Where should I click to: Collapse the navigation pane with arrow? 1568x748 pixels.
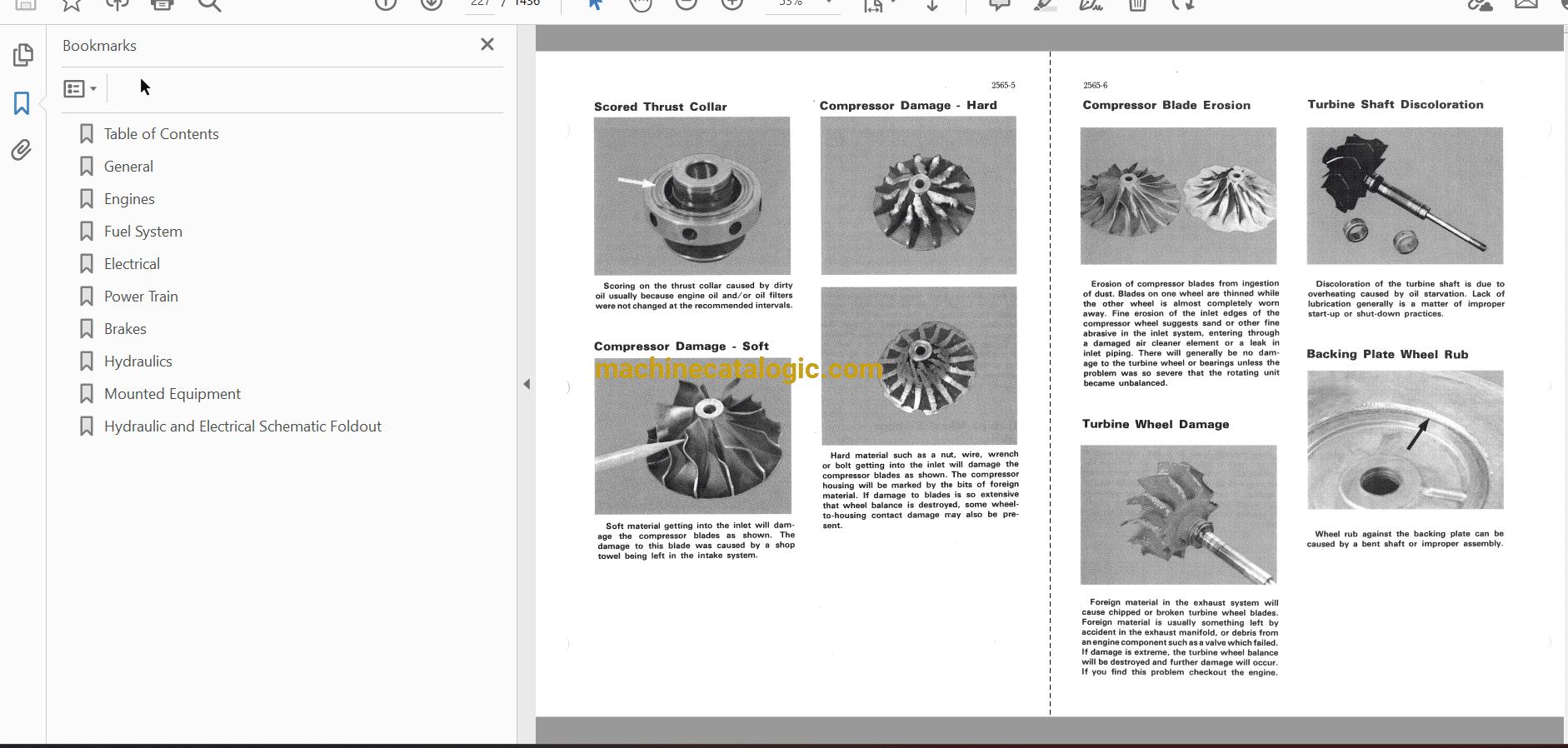(527, 384)
